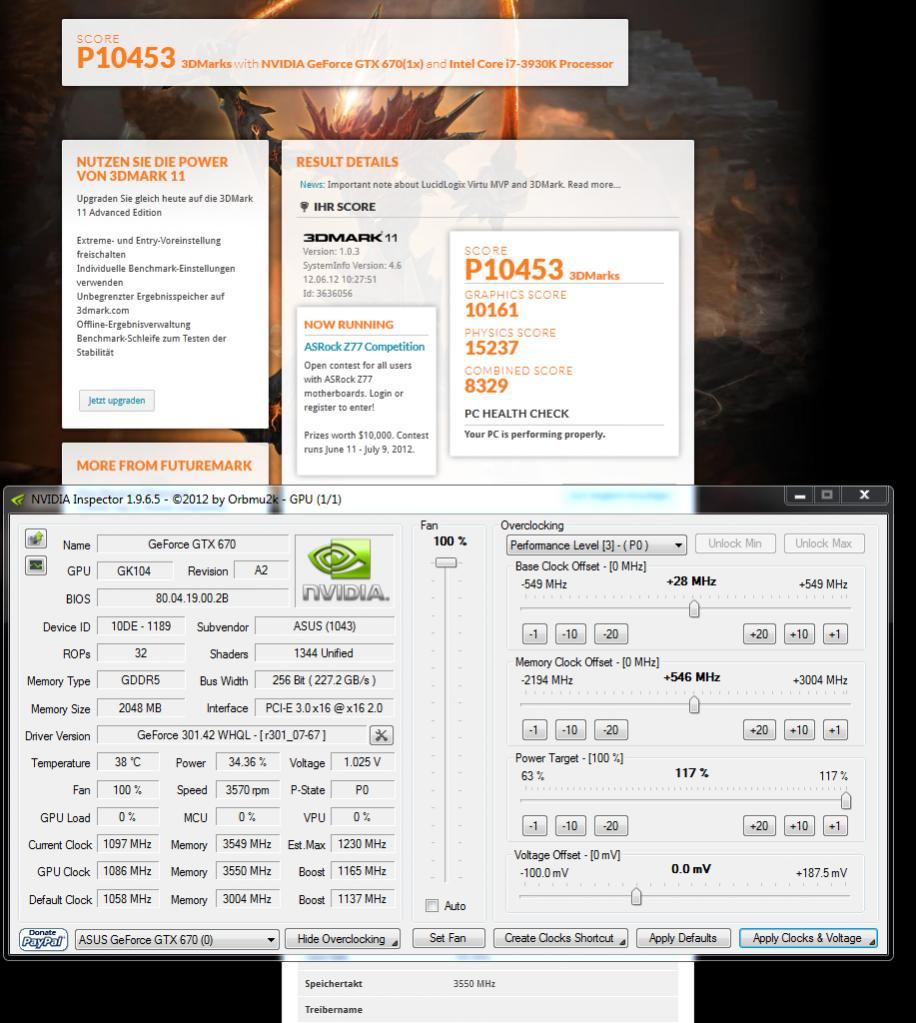This screenshot has height=1023, width=916.
Task: Increase Memory Clock Offset by 1
Action: coord(835,730)
